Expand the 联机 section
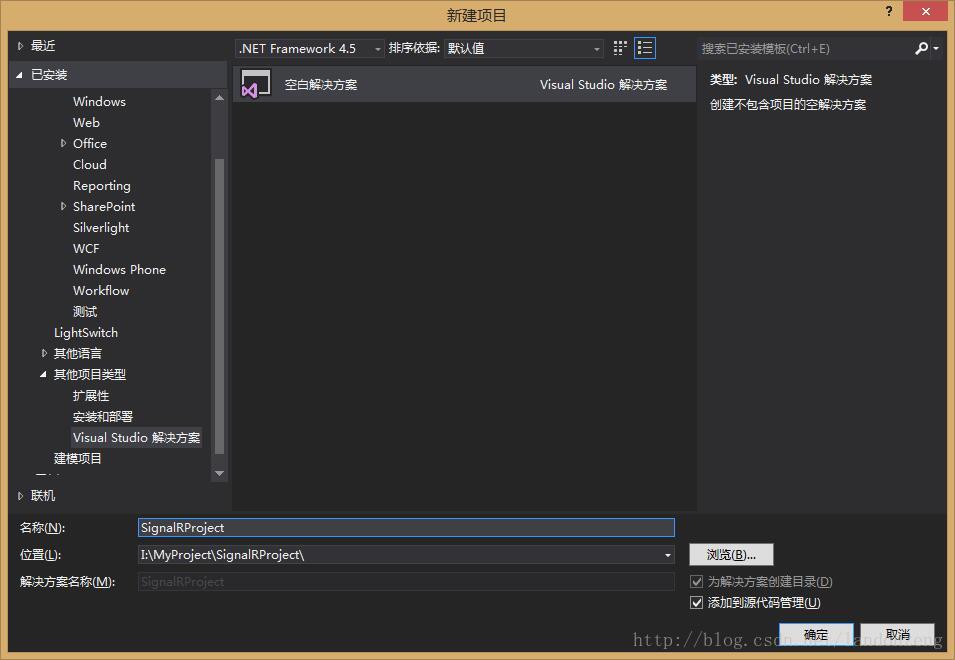Image resolution: width=955 pixels, height=660 pixels. click(x=21, y=496)
